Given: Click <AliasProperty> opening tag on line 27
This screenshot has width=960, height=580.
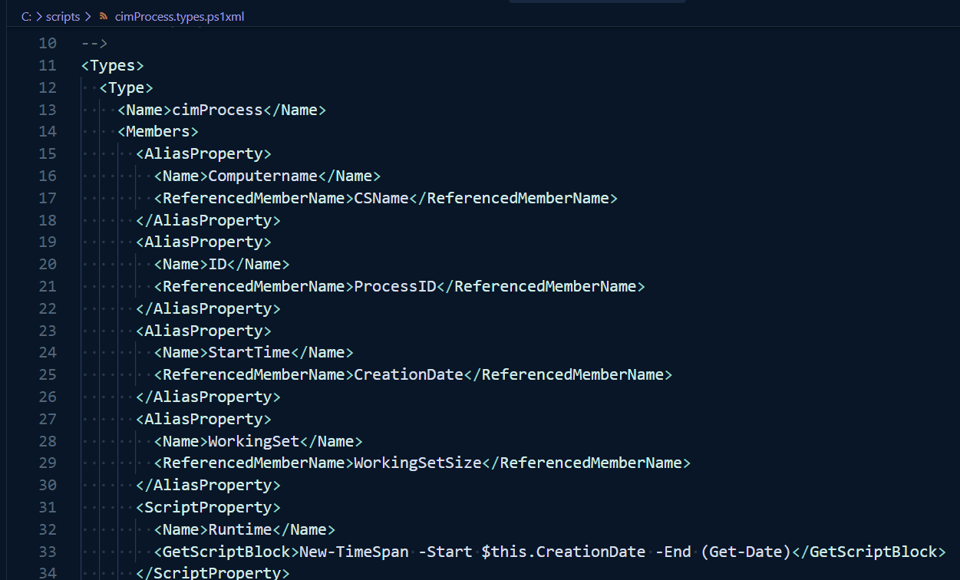Looking at the screenshot, I should [203, 419].
